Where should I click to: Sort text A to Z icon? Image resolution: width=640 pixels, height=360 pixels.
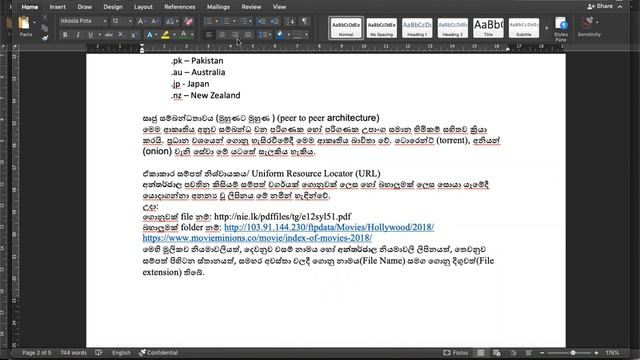(x=291, y=21)
